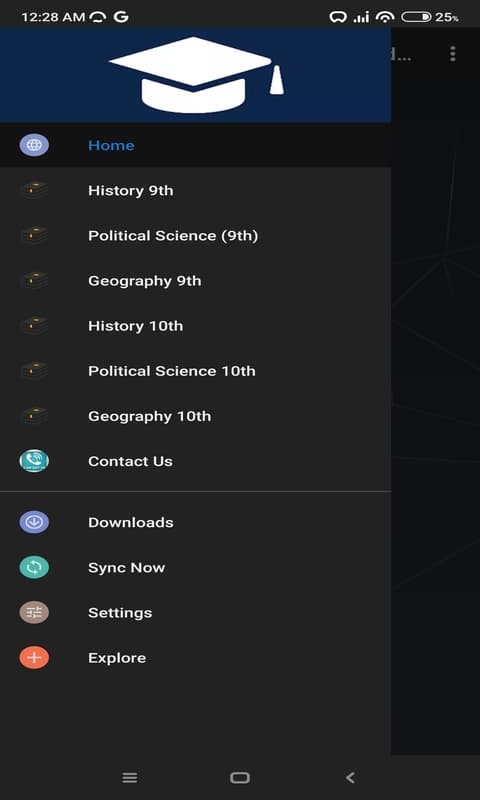Tap the Android back navigation button
The width and height of the screenshot is (480, 800).
(x=350, y=778)
